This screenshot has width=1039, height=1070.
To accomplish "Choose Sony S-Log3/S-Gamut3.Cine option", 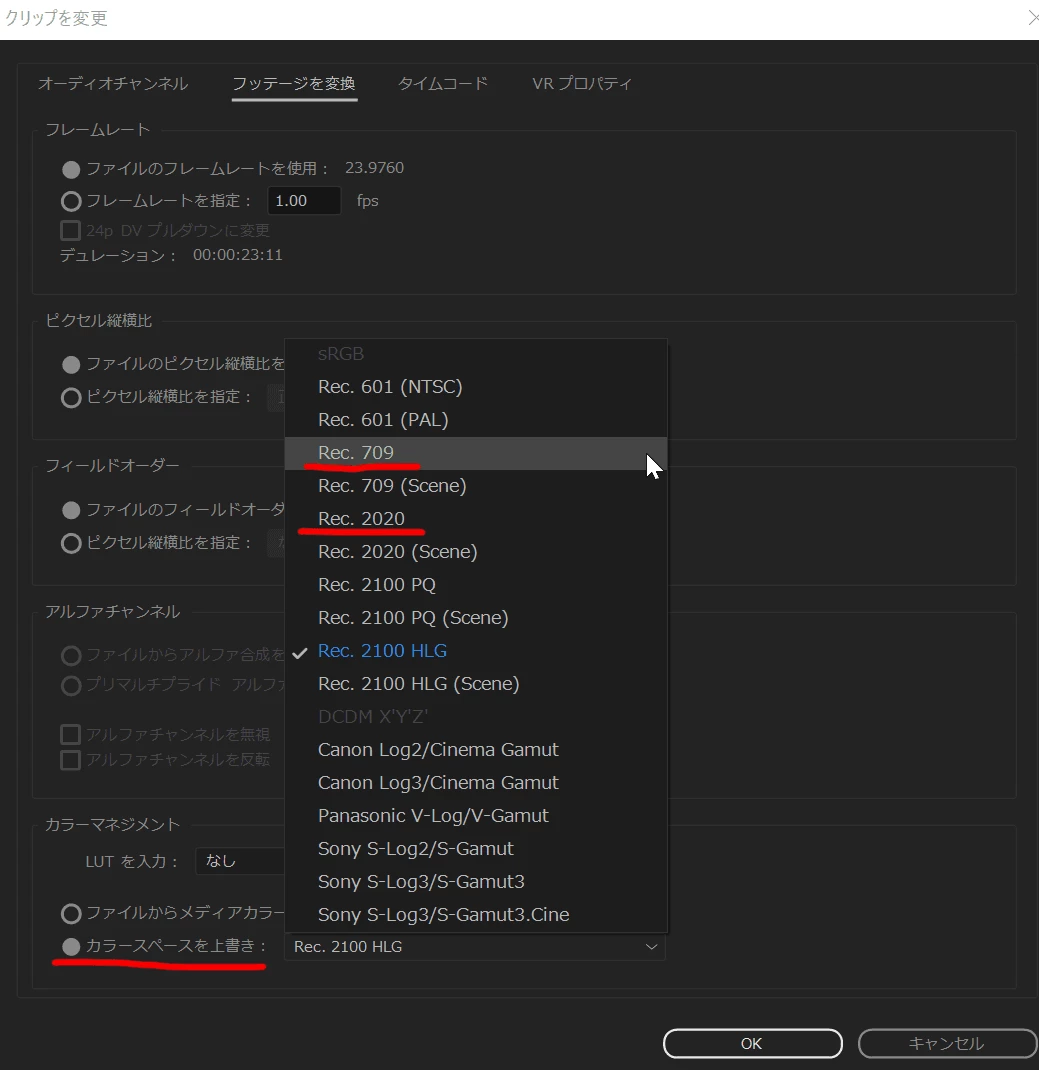I will (x=476, y=914).
